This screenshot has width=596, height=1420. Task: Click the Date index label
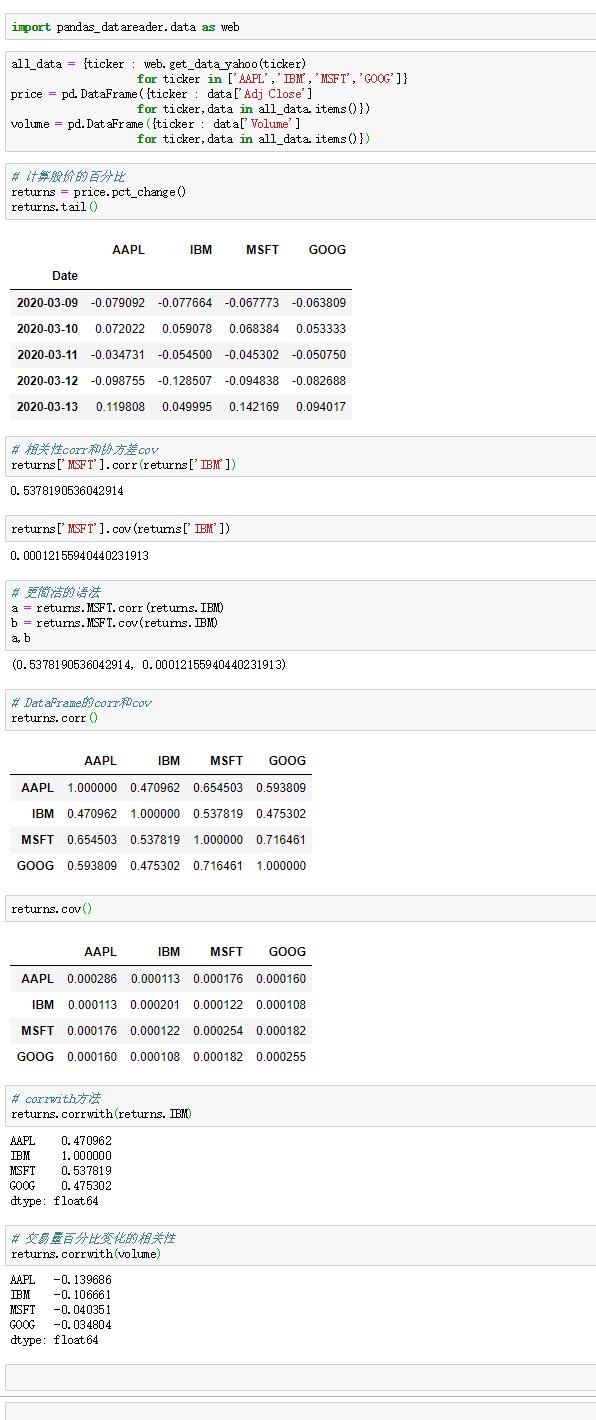point(65,276)
